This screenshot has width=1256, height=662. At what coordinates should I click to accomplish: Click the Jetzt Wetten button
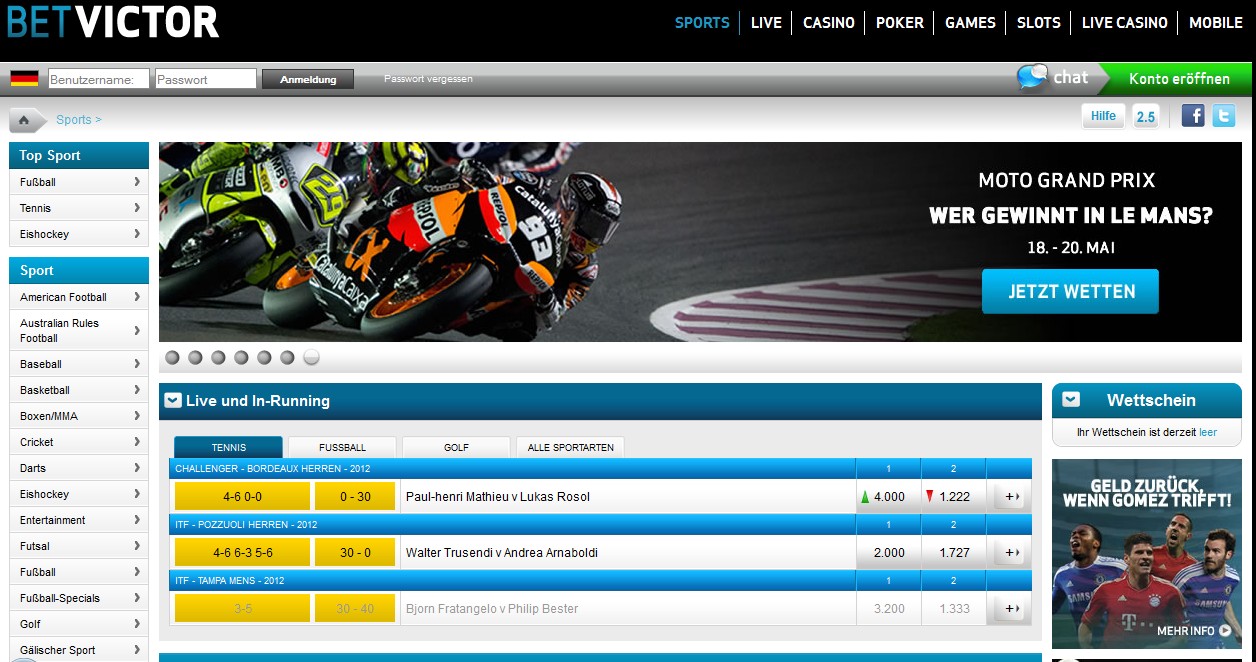(1070, 292)
